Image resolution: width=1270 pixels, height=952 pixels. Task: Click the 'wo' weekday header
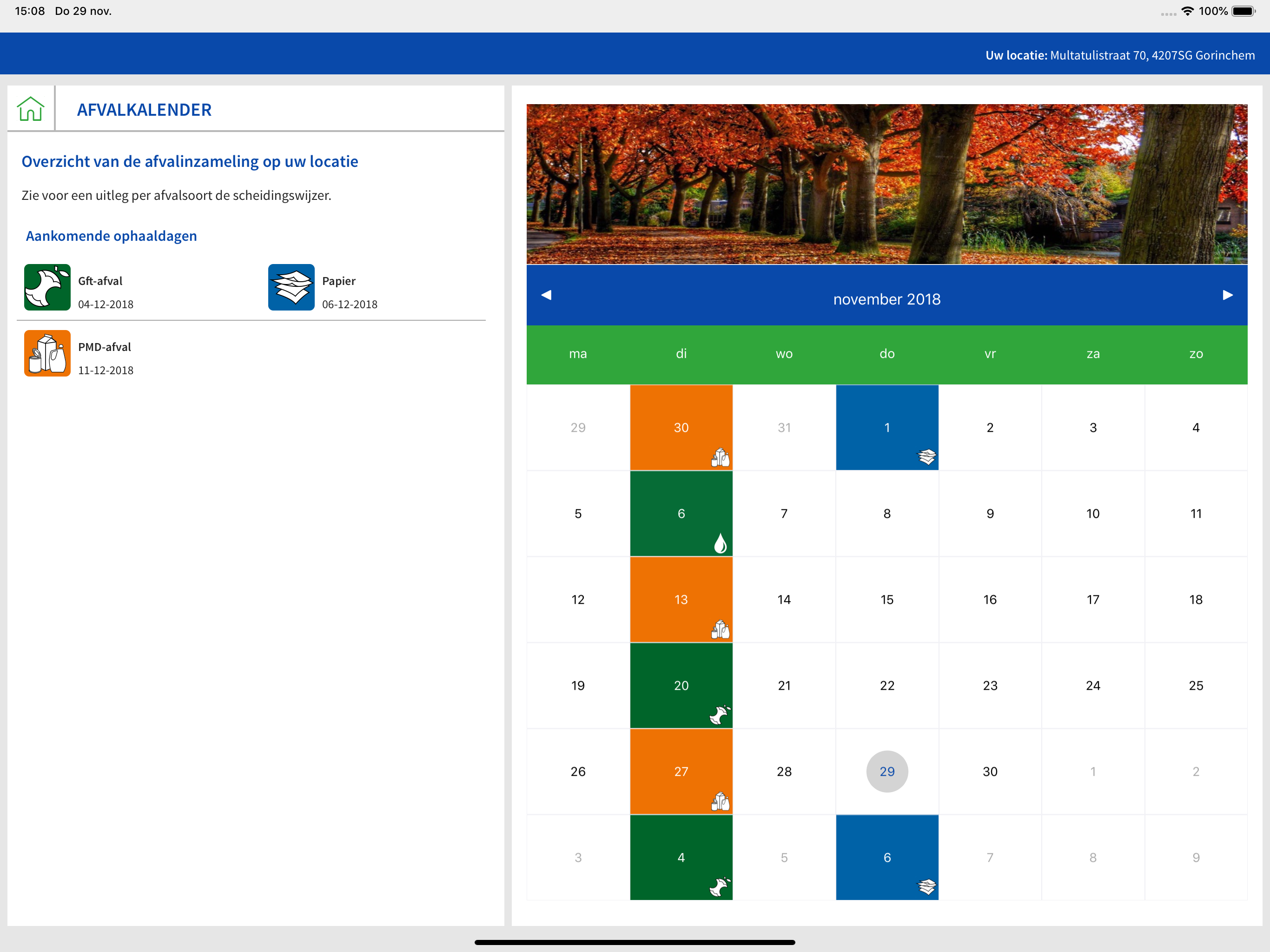pyautogui.click(x=784, y=354)
